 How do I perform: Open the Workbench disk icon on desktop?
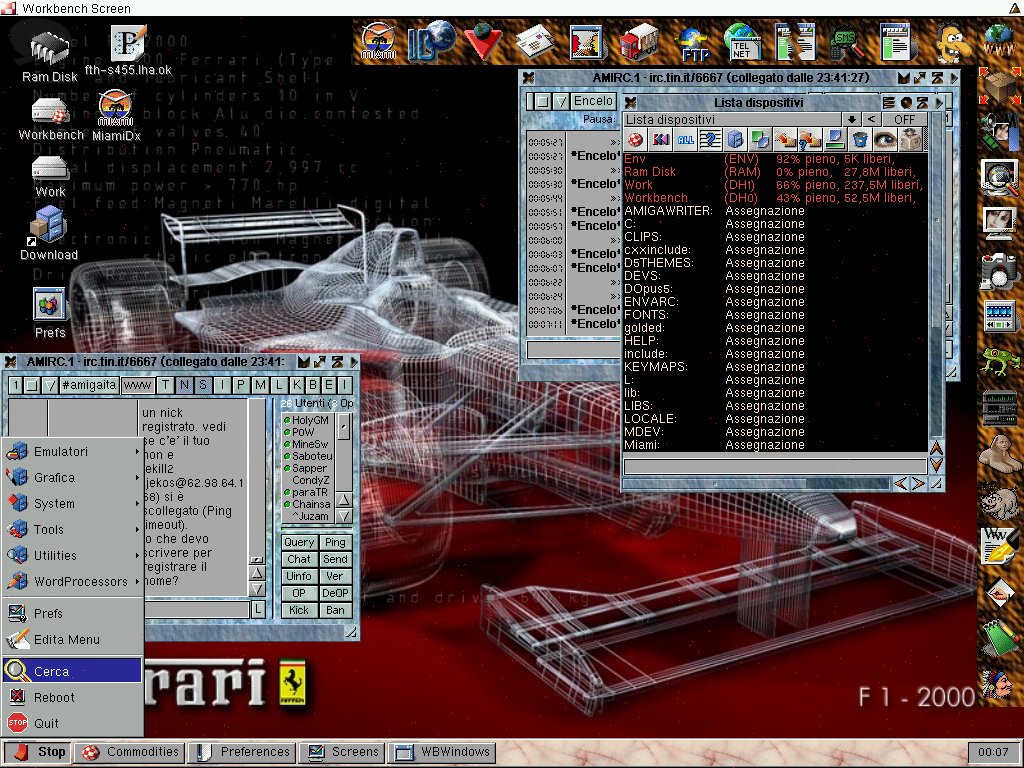tap(51, 120)
